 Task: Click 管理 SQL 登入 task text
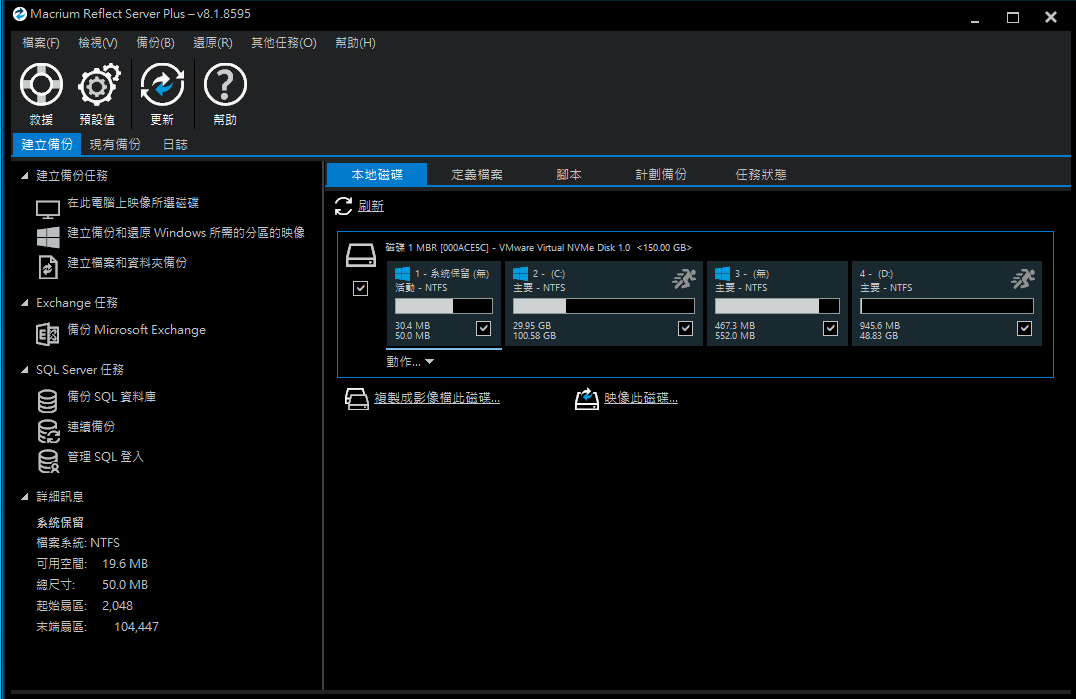(105, 457)
